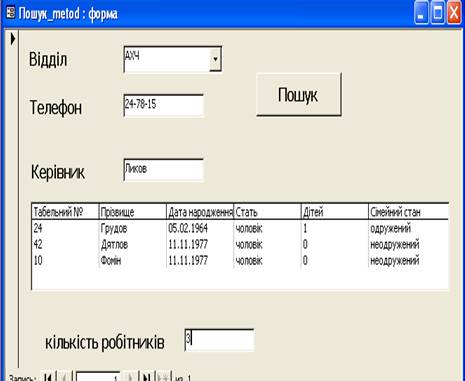Click the Сімейний стан column header
The width and height of the screenshot is (465, 381).
(x=408, y=212)
